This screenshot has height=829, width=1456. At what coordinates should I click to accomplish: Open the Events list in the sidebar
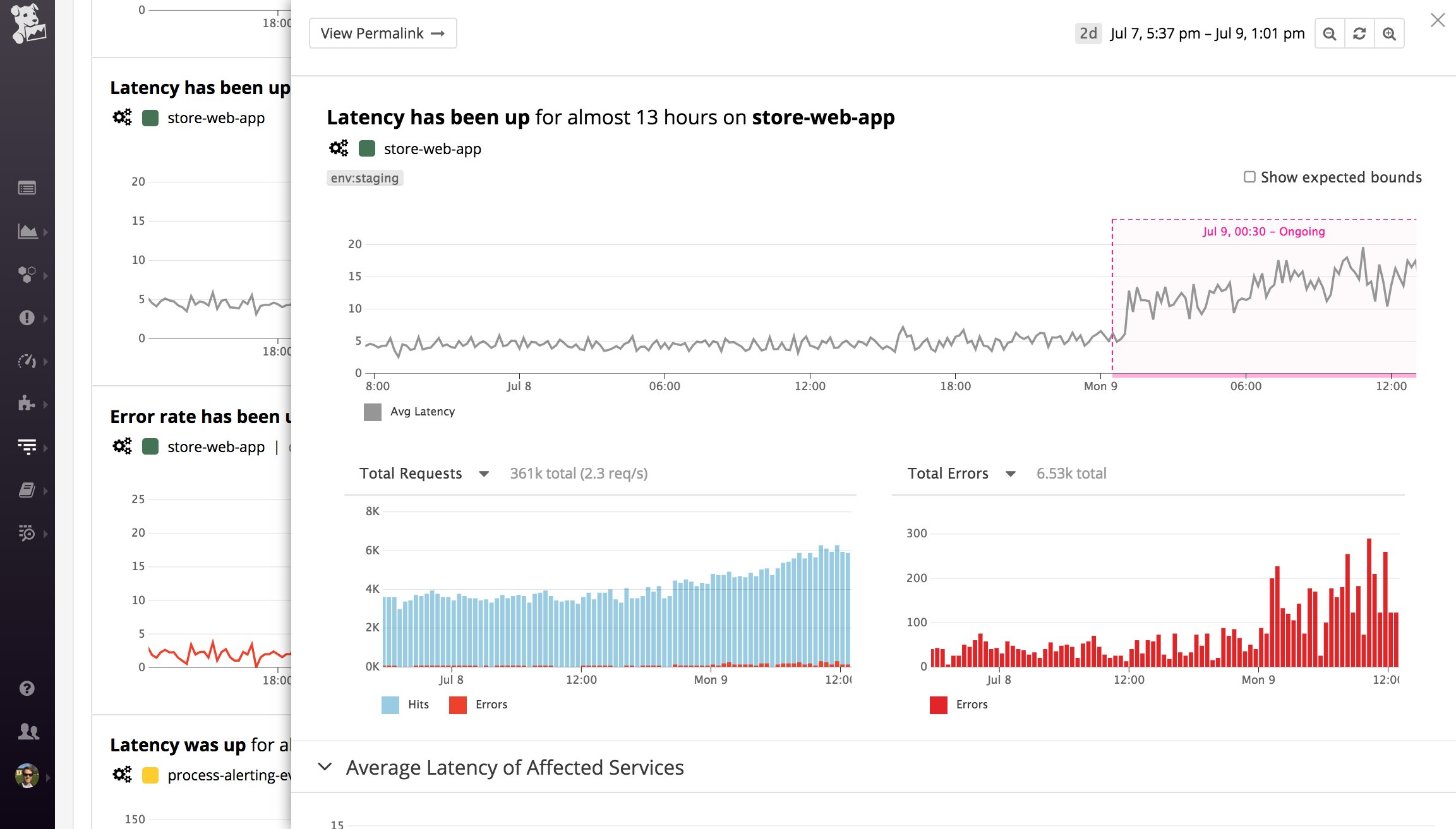click(27, 188)
